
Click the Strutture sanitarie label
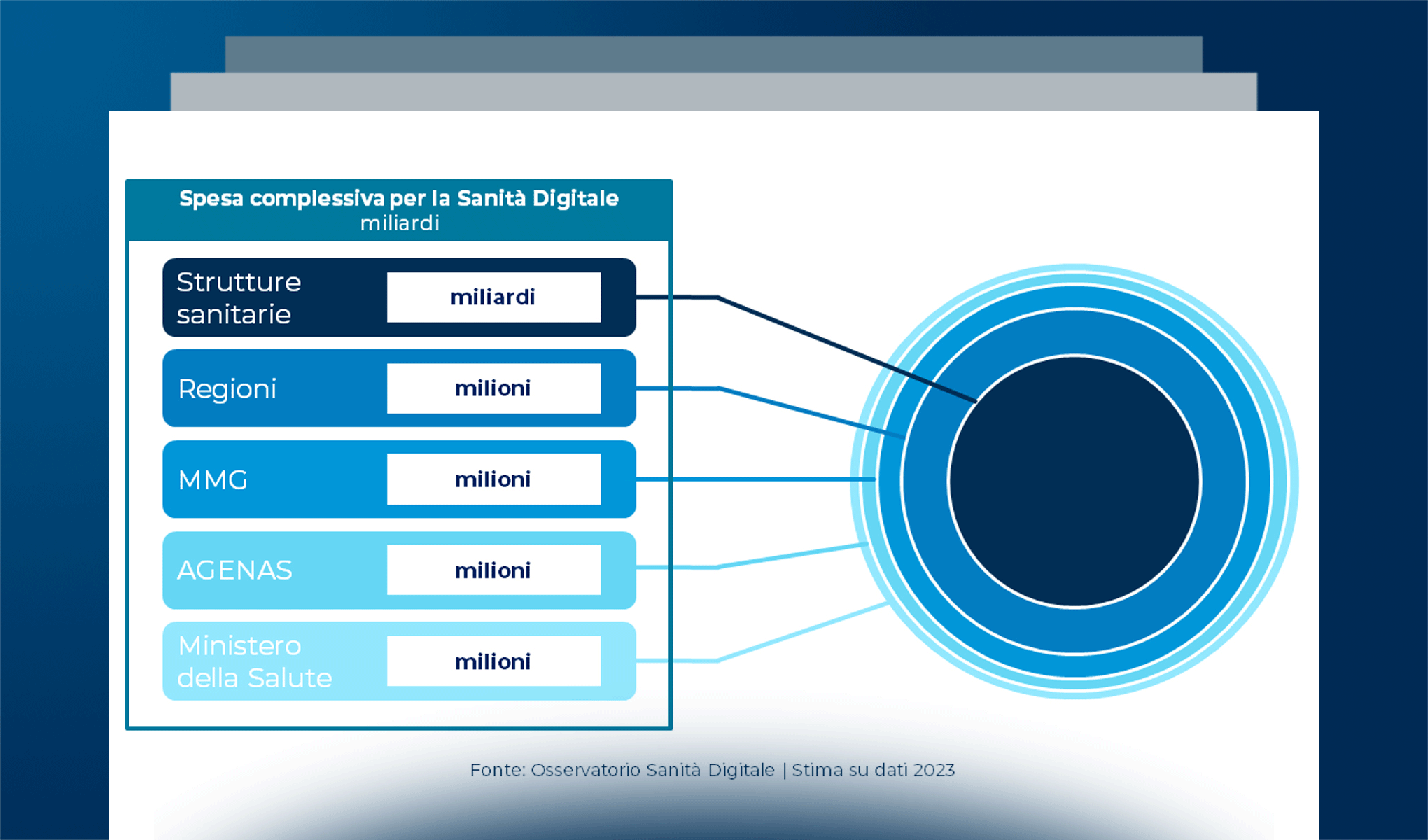[x=239, y=298]
